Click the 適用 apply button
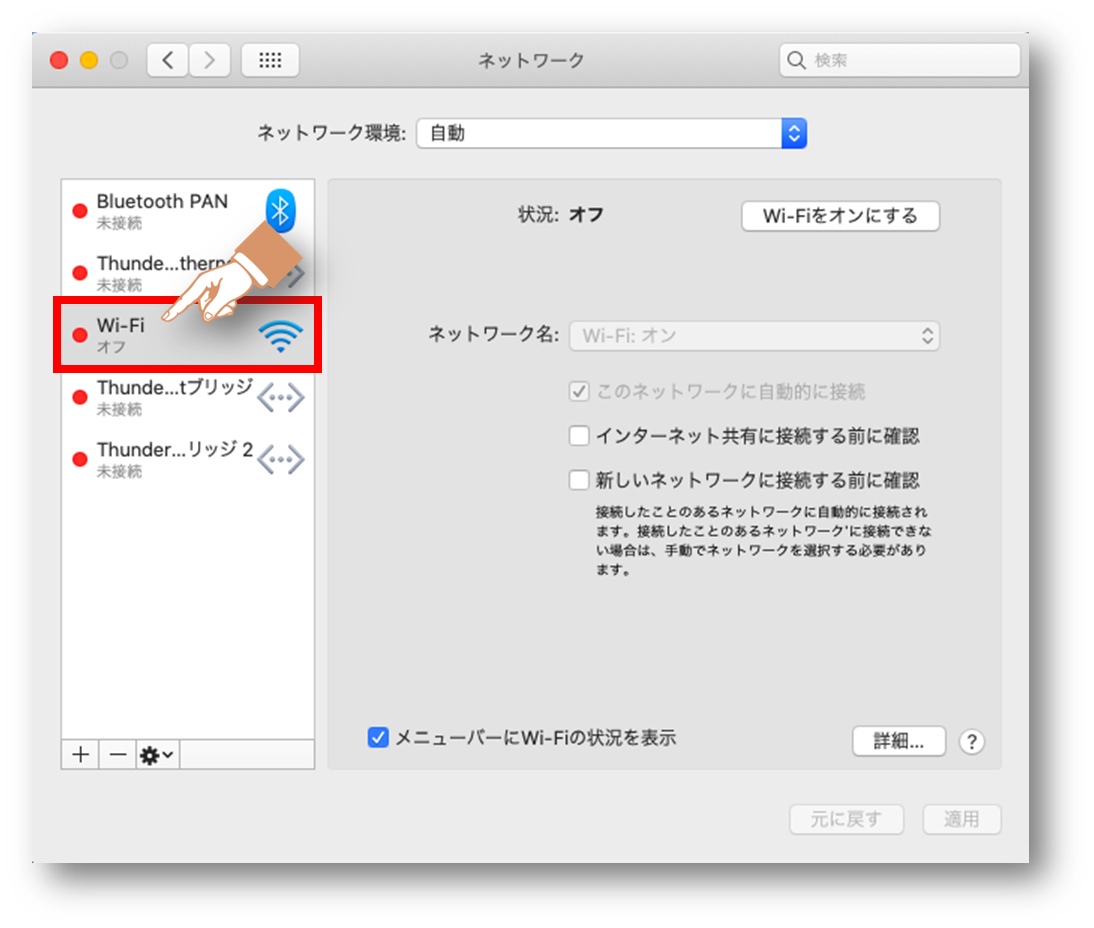Viewport: 1094px width, 928px height. (x=961, y=819)
